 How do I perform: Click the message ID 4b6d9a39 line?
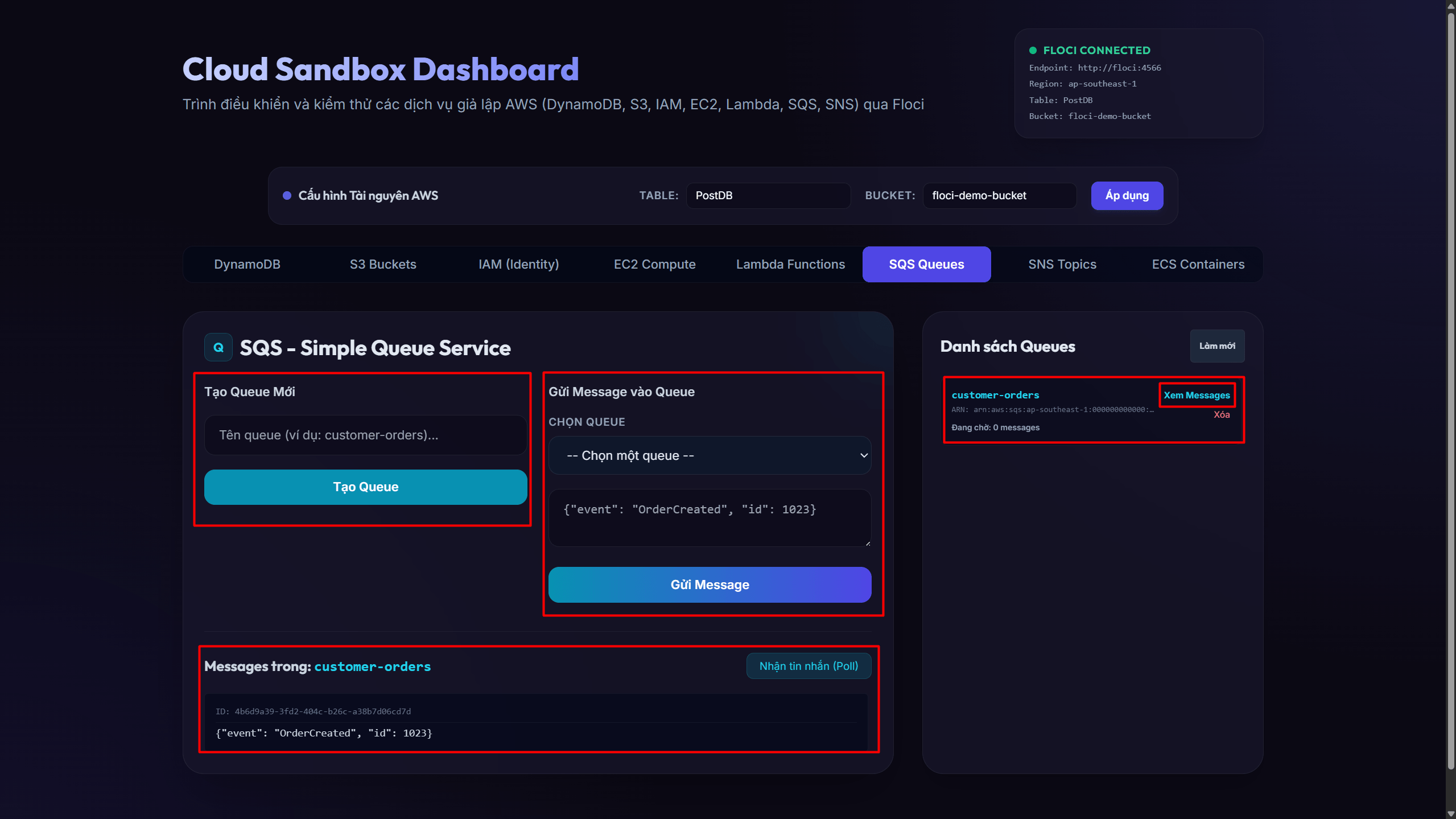[313, 711]
